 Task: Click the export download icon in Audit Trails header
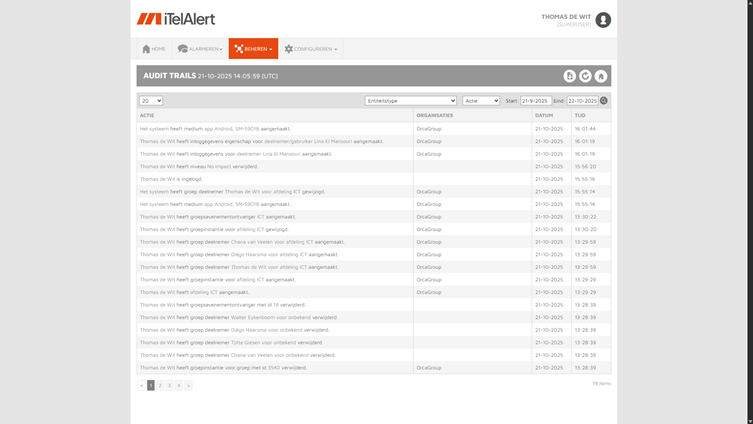coord(570,76)
